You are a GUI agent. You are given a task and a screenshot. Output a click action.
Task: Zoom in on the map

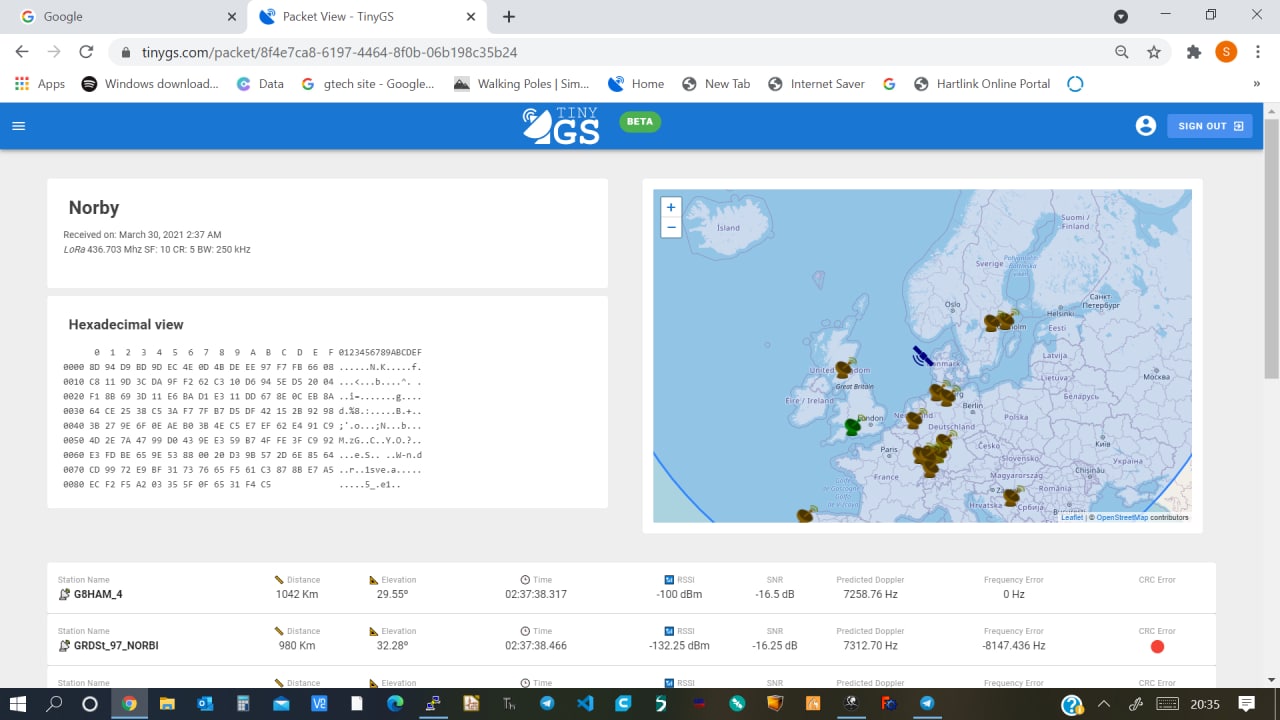click(x=671, y=207)
